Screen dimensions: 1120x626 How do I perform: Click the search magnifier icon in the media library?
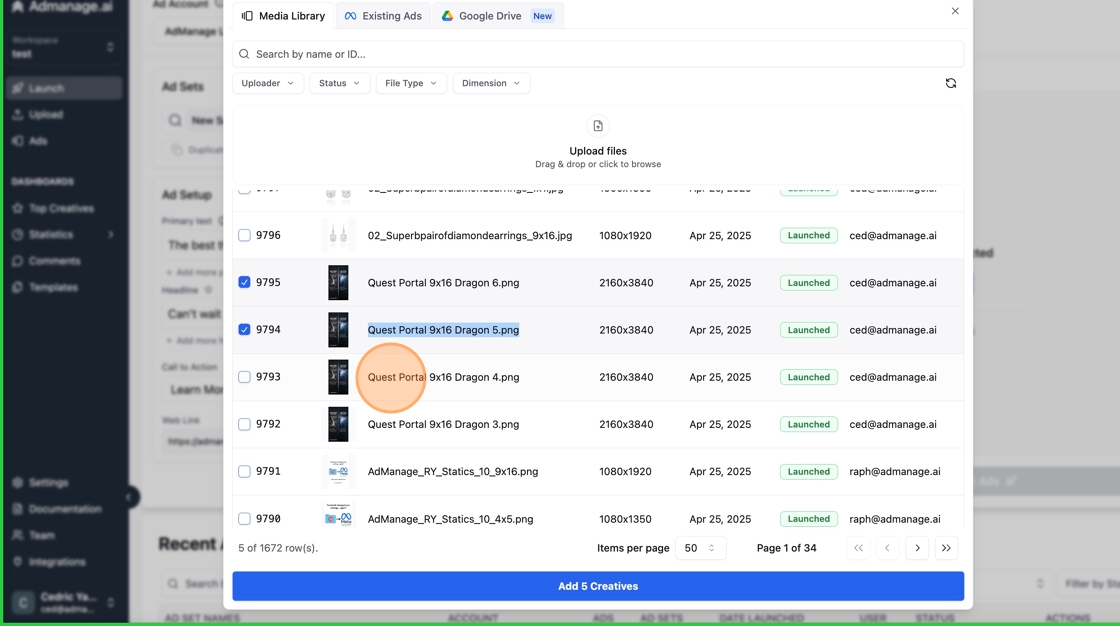[x=244, y=54]
